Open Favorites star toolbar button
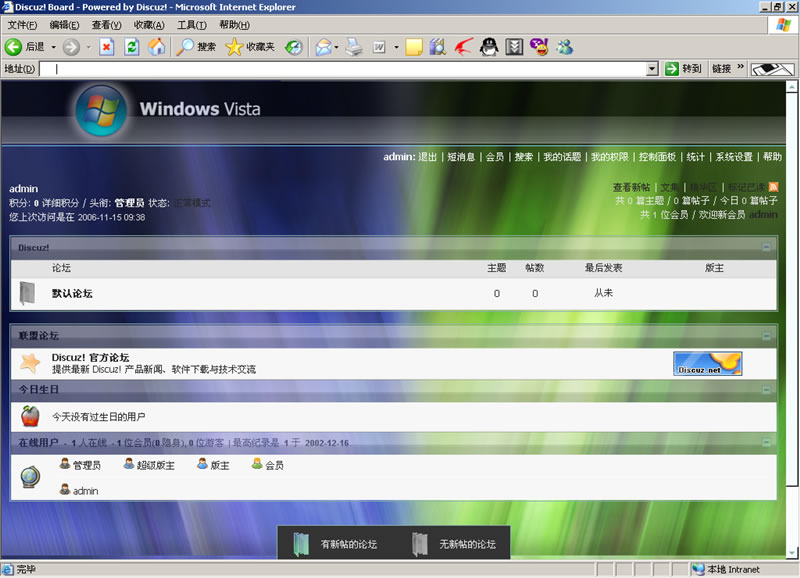Screen dimensions: 800x578 (x=250, y=47)
